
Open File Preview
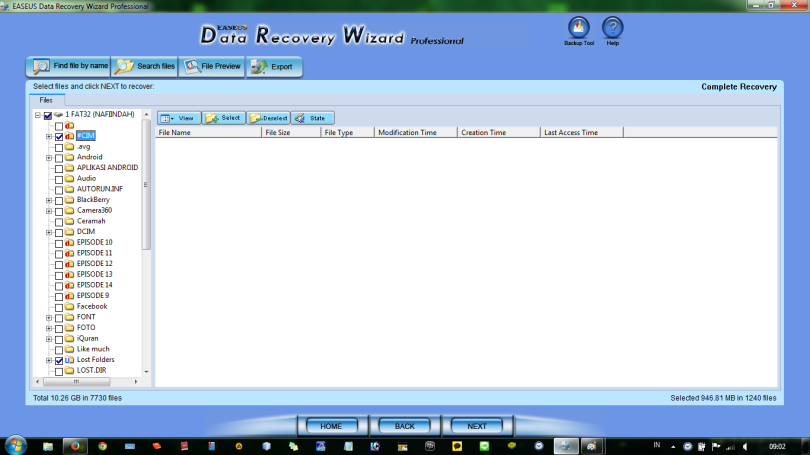pos(212,67)
